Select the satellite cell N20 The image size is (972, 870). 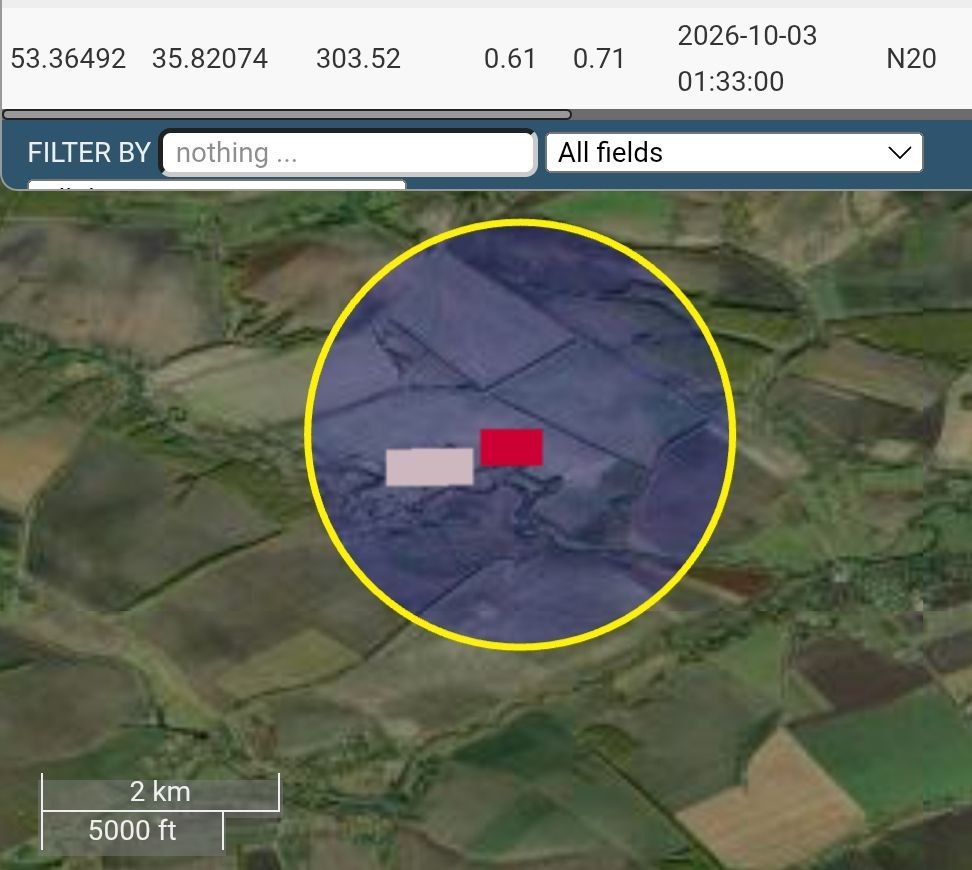coord(911,59)
